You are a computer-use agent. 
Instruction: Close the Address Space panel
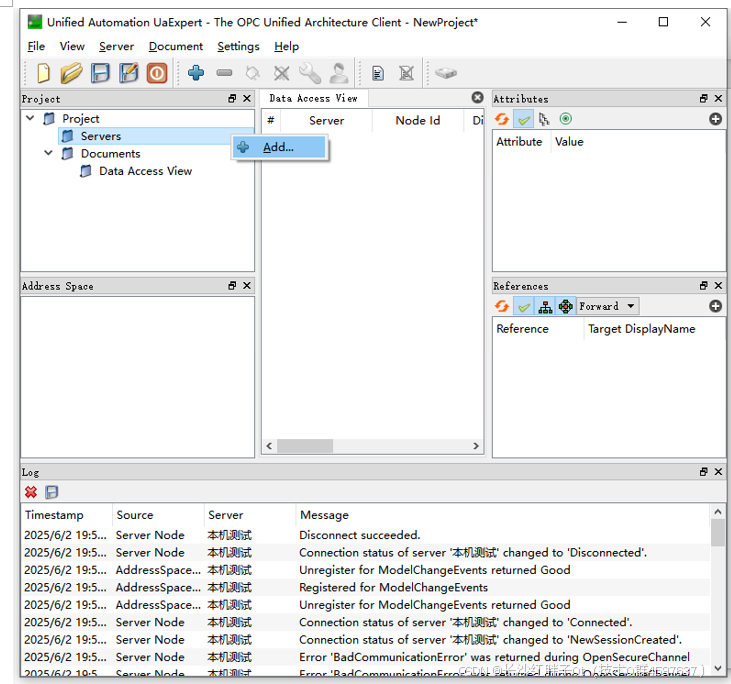point(247,285)
